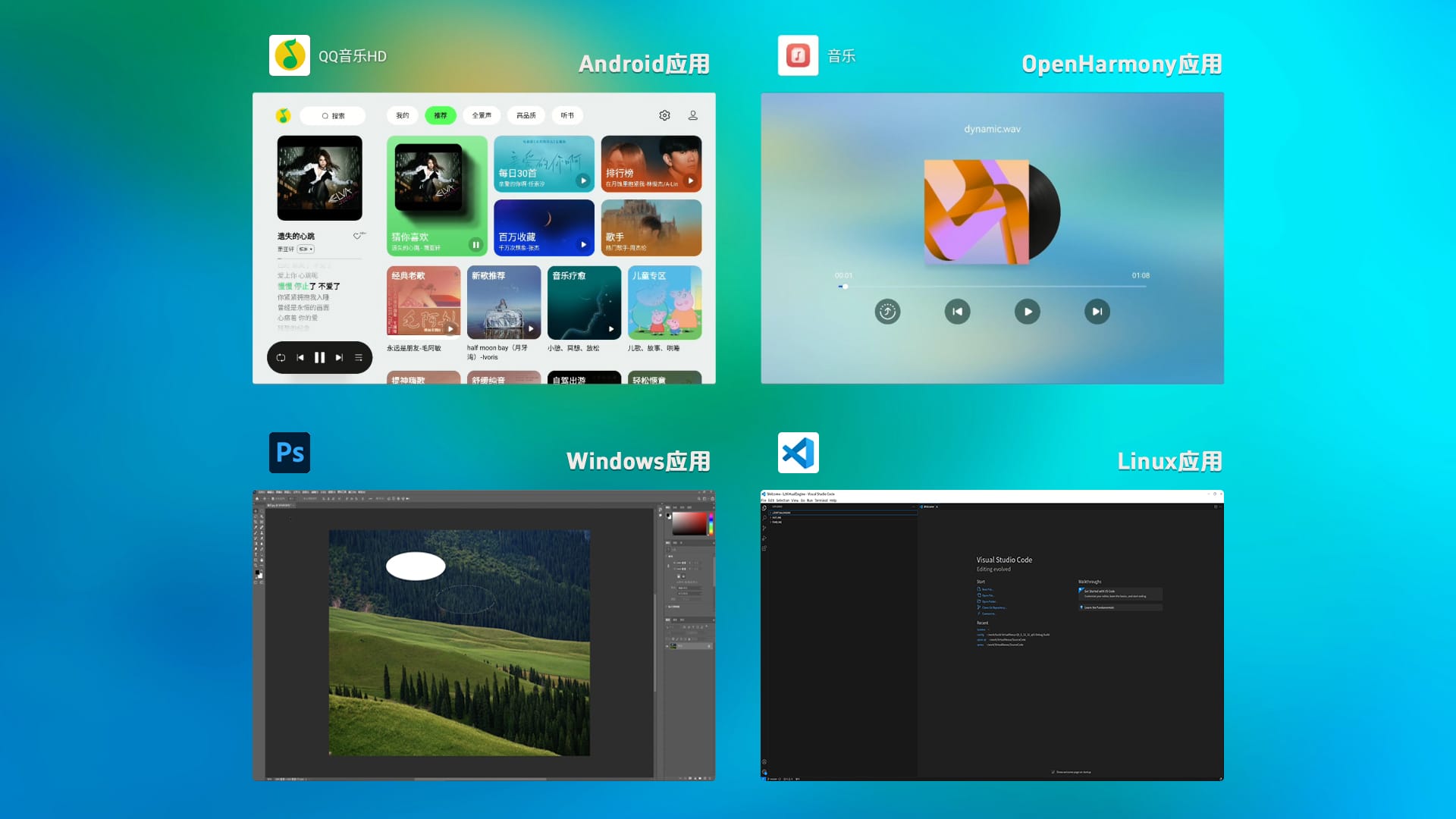Switch to the 推荐 tab
Viewport: 1456px width, 819px height.
coord(441,115)
